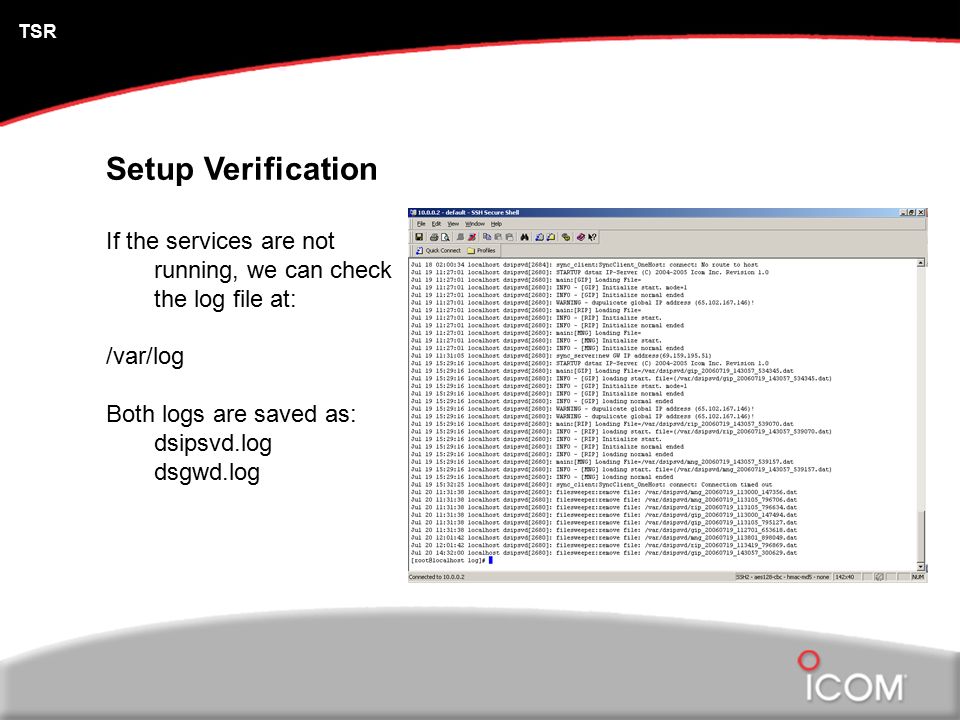Open the Help menu
The height and width of the screenshot is (720, 960).
(497, 224)
